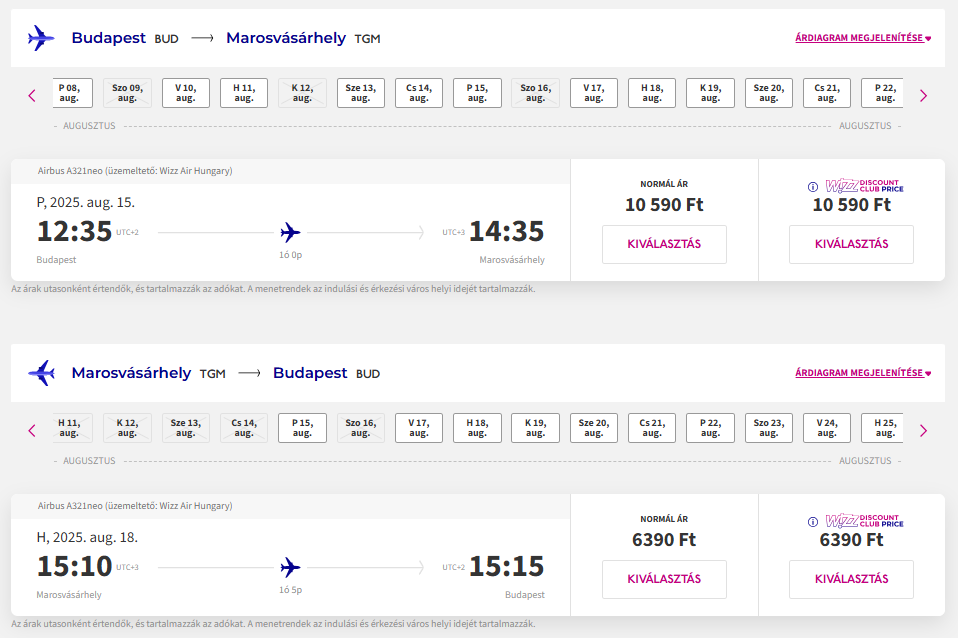Choose the Discount Club 6390 Ft return fare

point(851,579)
